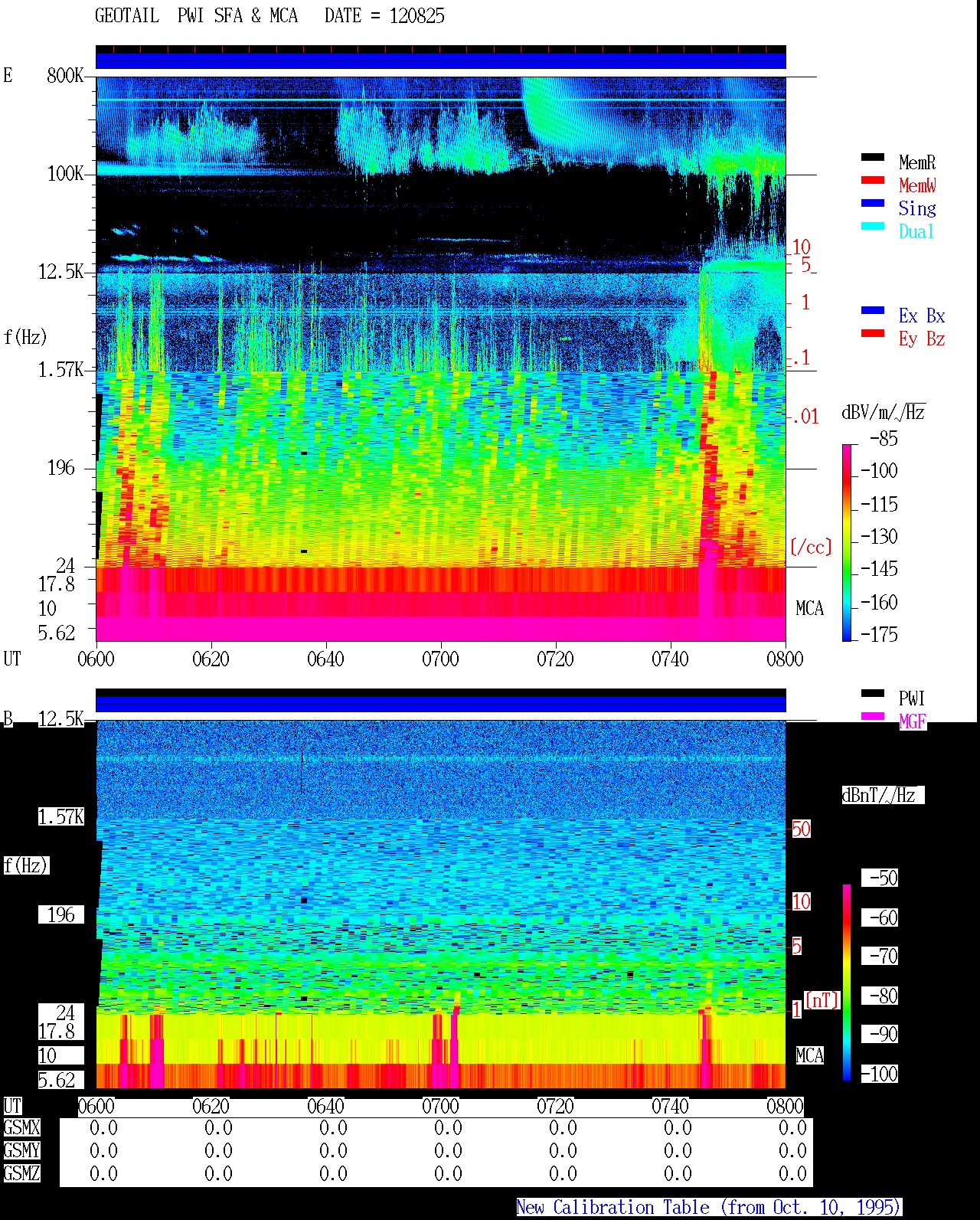980x1220 pixels.
Task: Click the magnetic field spectrogram plot
Action: (x=441, y=904)
